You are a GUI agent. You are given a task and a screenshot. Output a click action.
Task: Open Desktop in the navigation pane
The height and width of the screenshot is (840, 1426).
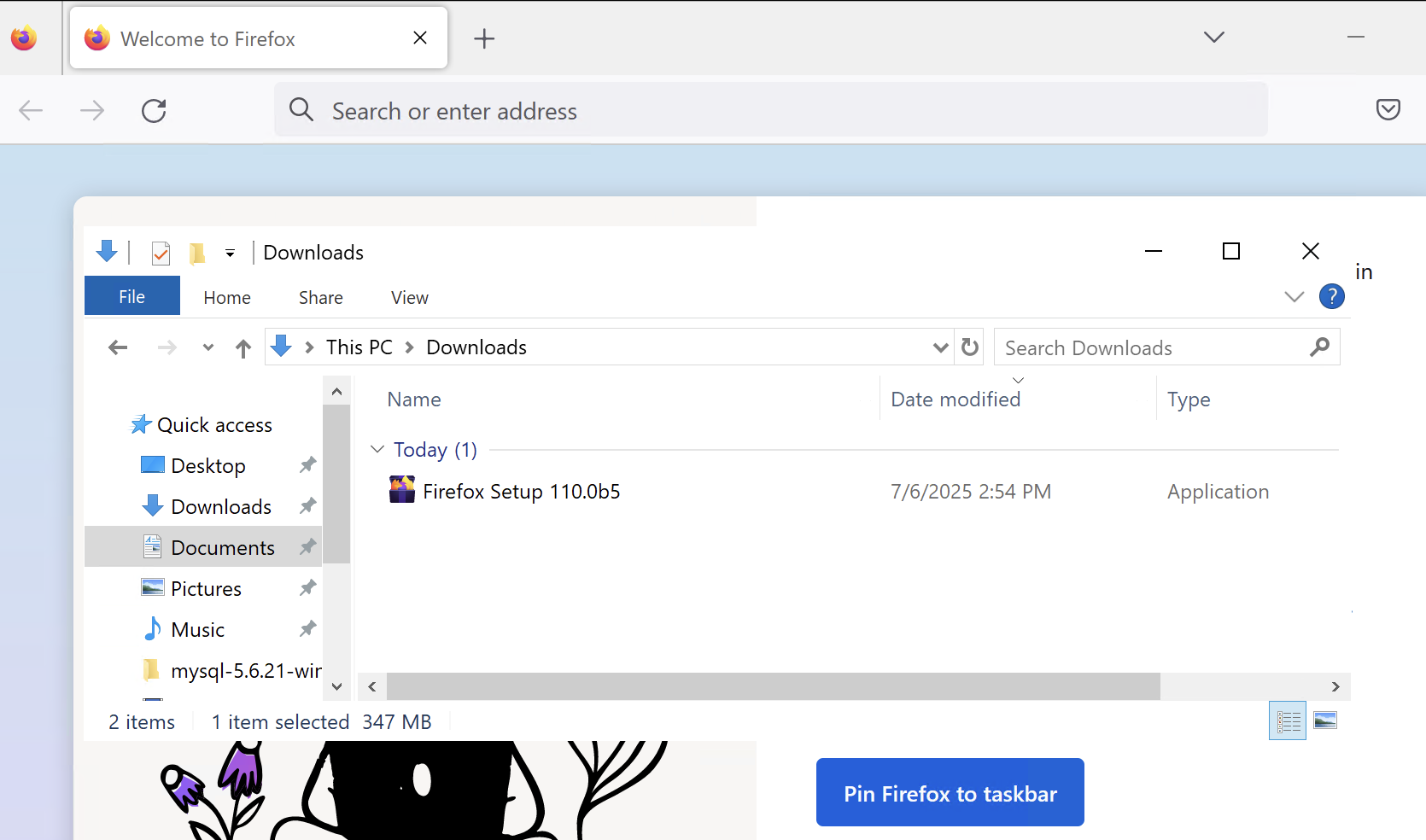[x=208, y=466]
